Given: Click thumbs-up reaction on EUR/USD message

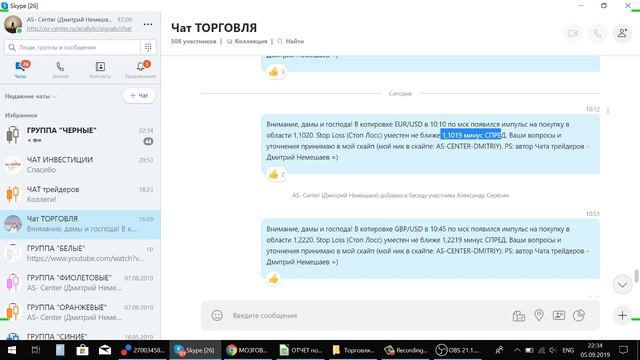Looking at the screenshot, I should click(x=276, y=174).
